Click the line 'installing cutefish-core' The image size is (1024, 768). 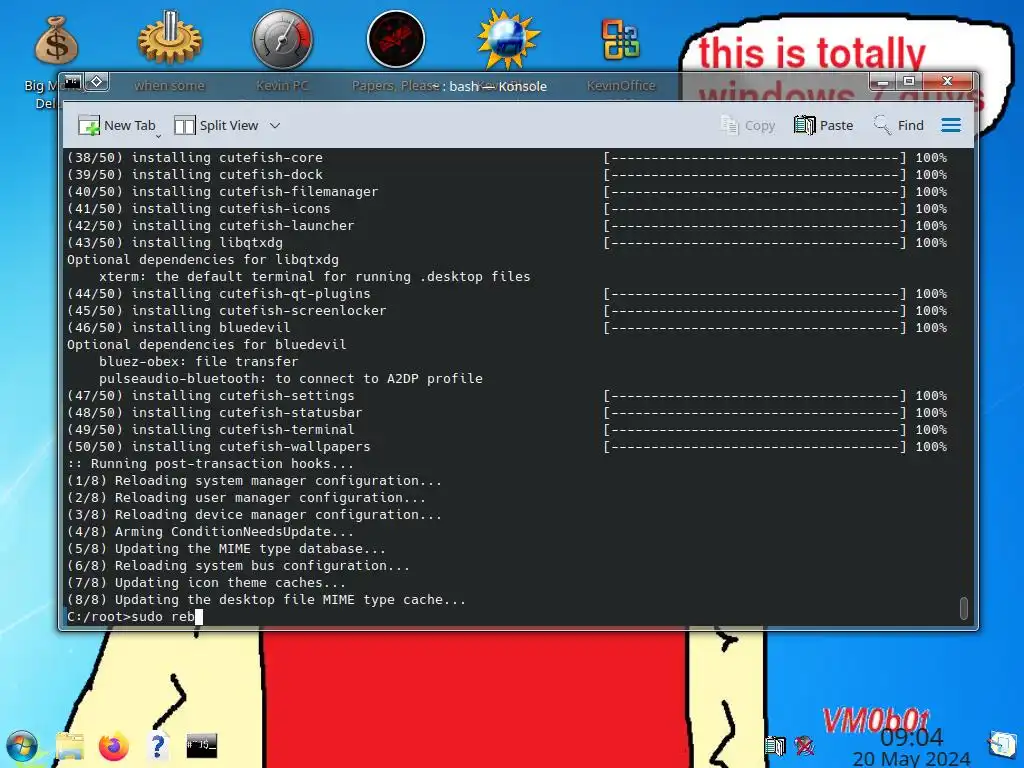(195, 157)
